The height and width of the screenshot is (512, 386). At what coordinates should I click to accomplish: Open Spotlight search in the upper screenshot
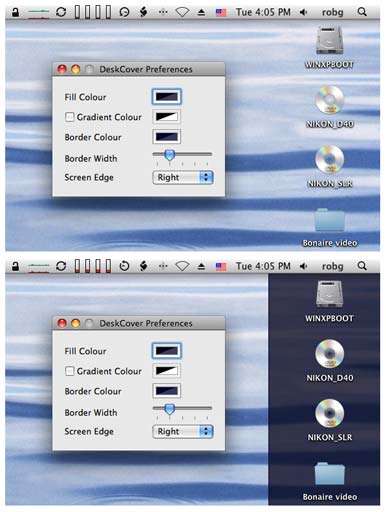coord(362,12)
